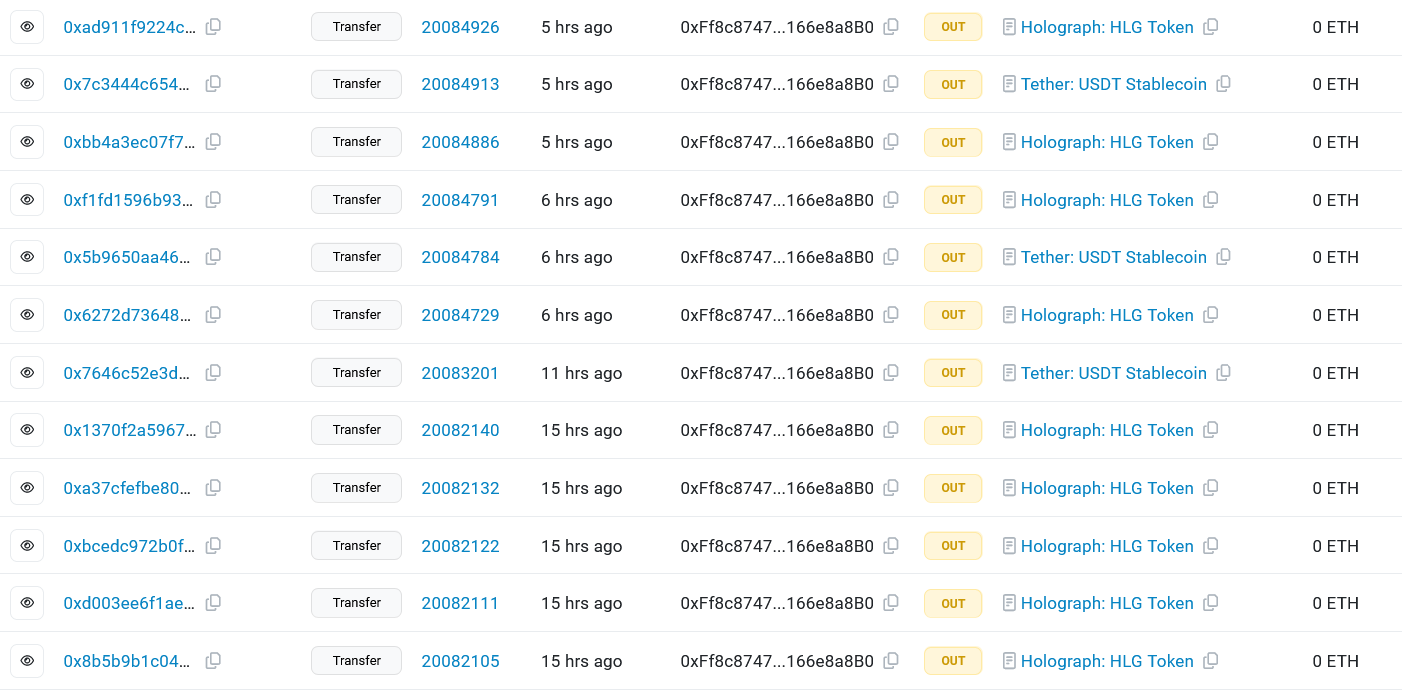Open block number 20082111

[460, 603]
